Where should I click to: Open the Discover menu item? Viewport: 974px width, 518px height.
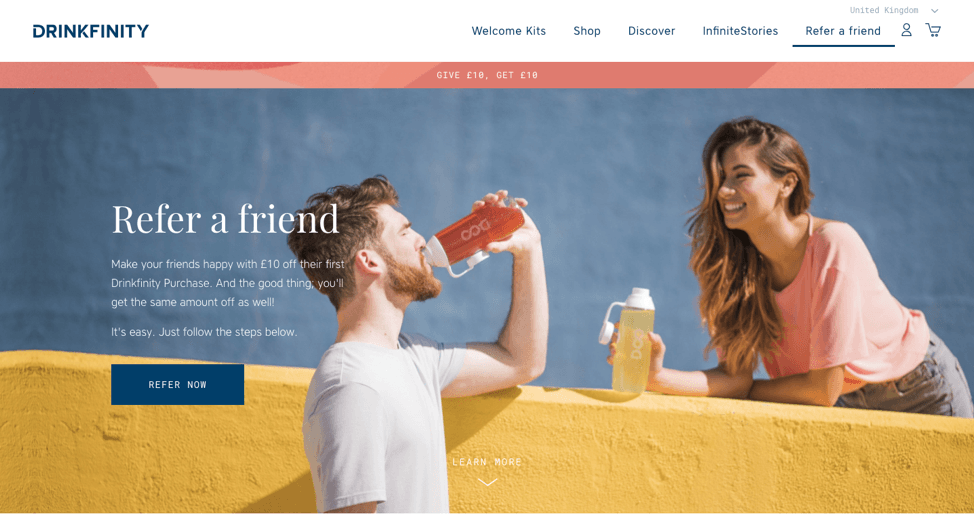(651, 31)
